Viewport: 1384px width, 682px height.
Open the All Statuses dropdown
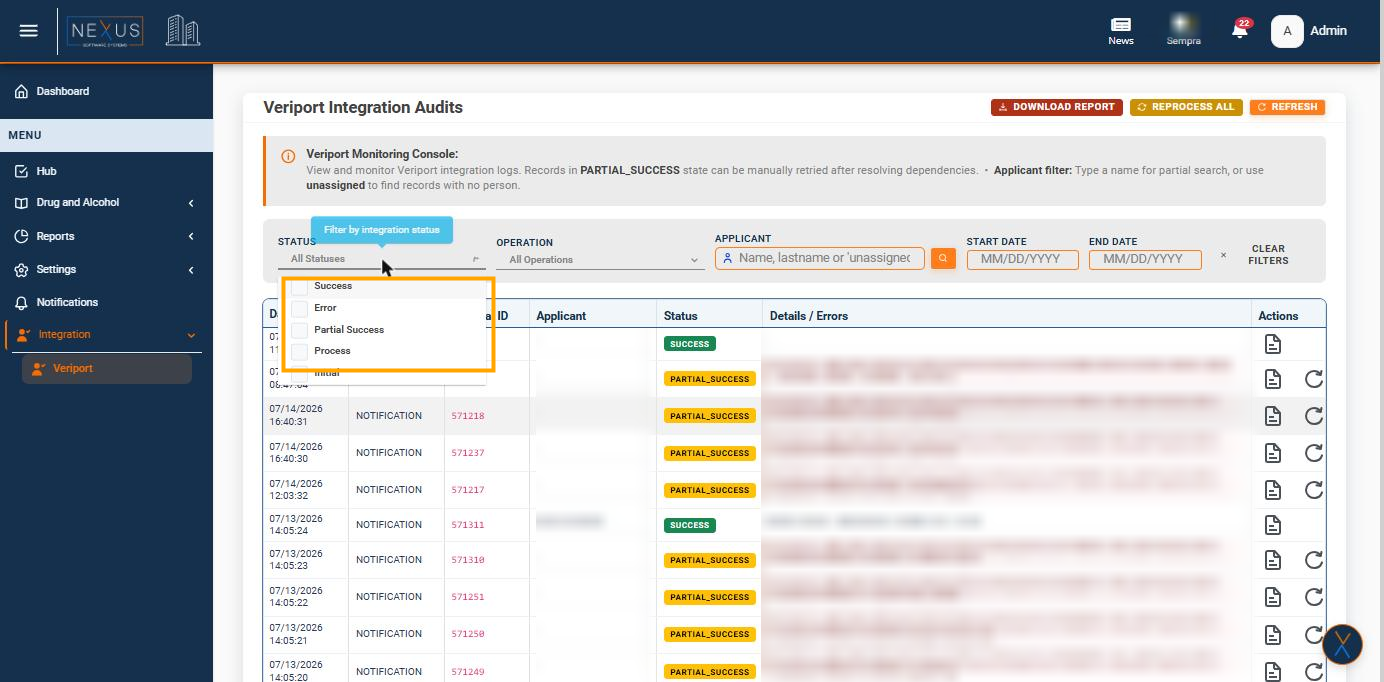[382, 259]
